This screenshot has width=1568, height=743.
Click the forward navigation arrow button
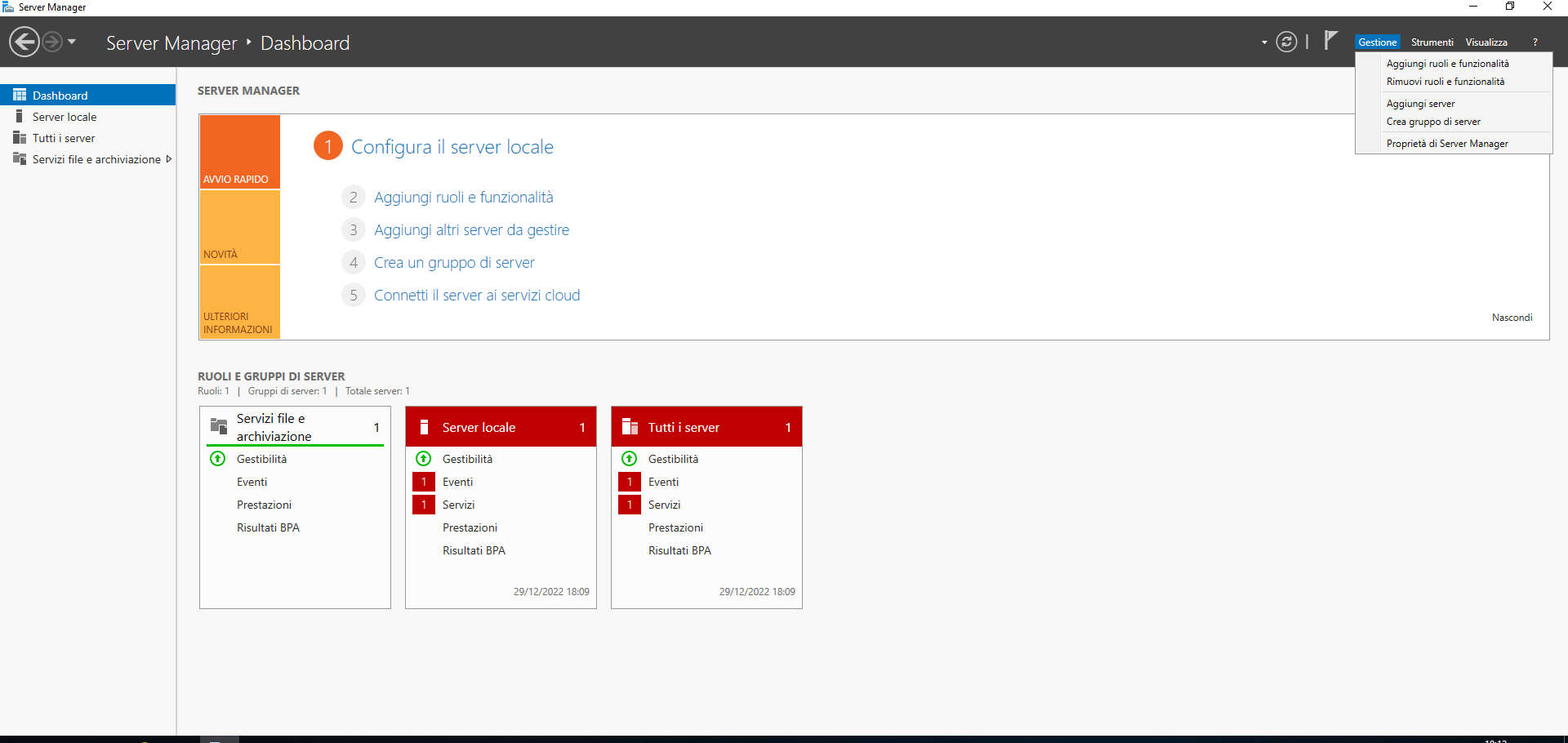[51, 42]
